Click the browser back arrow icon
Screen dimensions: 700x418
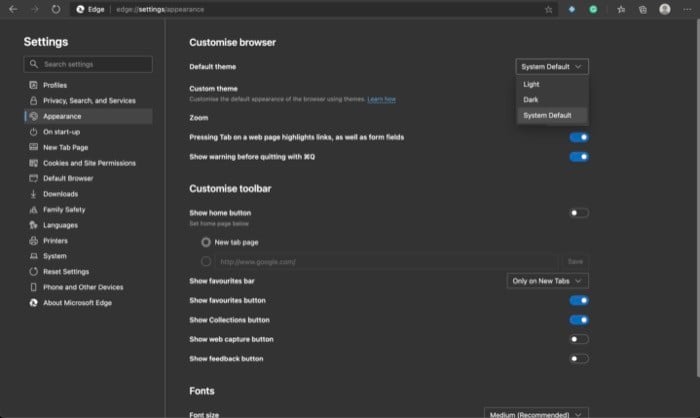coord(13,9)
